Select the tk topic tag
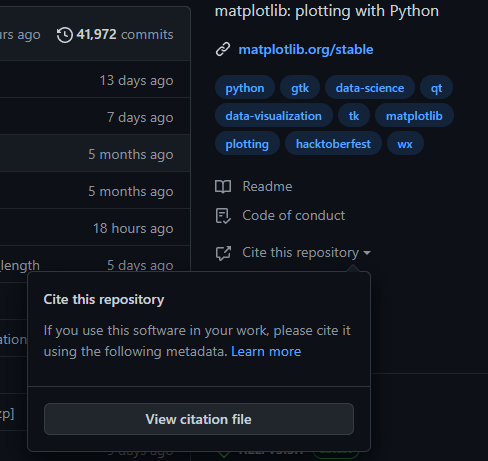Screen dimensions: 488x461 tap(354, 116)
